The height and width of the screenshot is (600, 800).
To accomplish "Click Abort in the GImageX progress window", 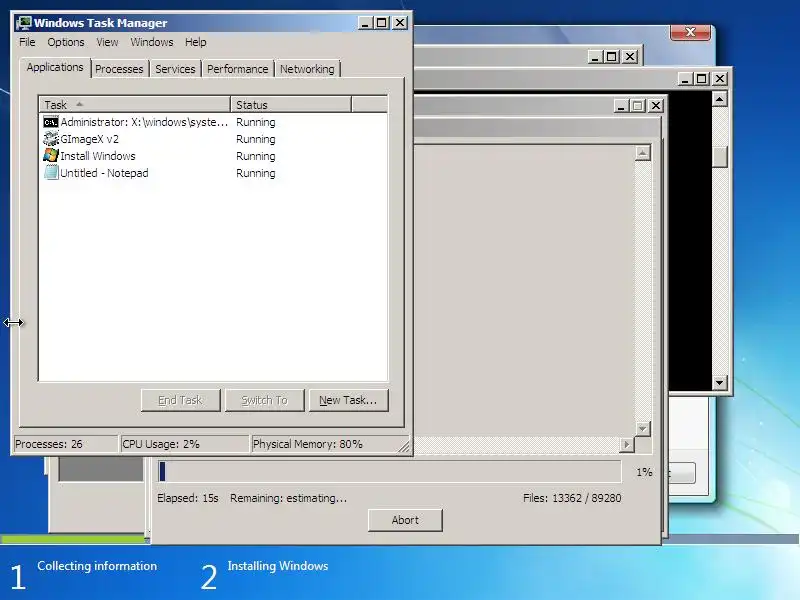I will click(x=405, y=520).
